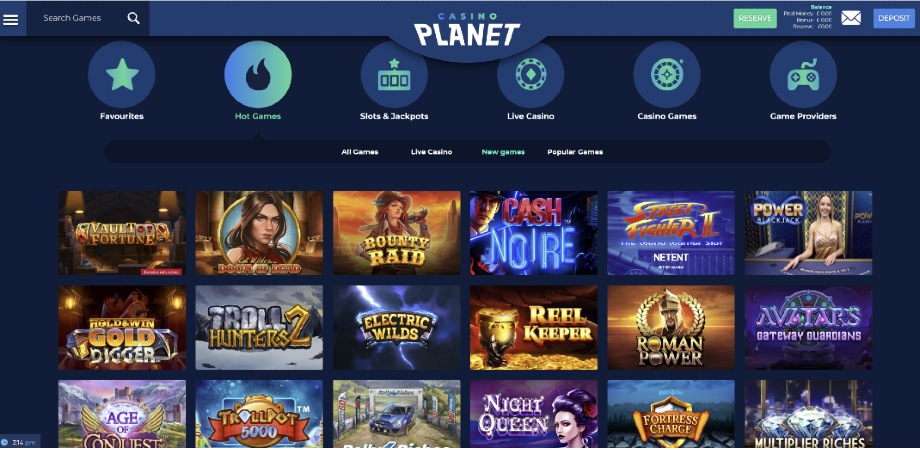Click the blue DEPOSIT button
Screen dimensions: 920x450
pos(894,18)
